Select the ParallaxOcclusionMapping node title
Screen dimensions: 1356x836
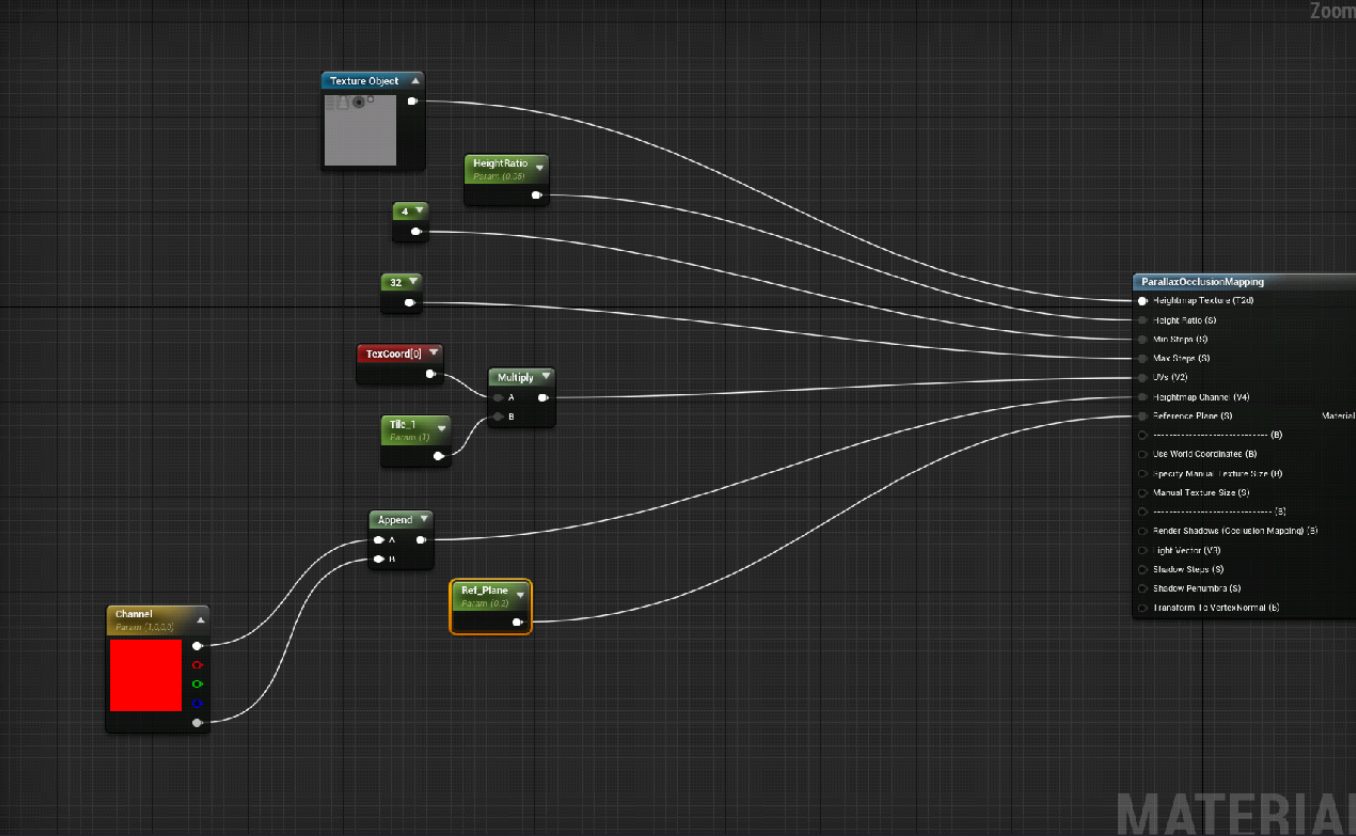click(x=1202, y=282)
